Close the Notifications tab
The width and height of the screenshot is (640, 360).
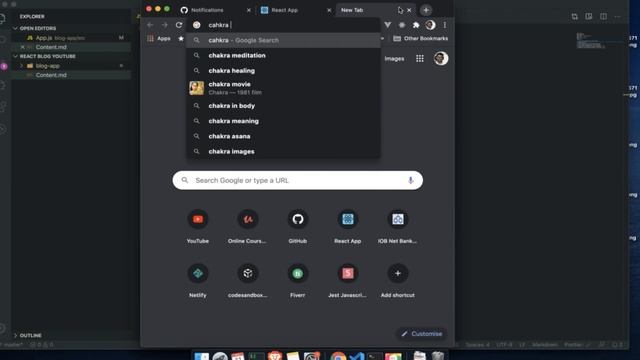[249, 10]
